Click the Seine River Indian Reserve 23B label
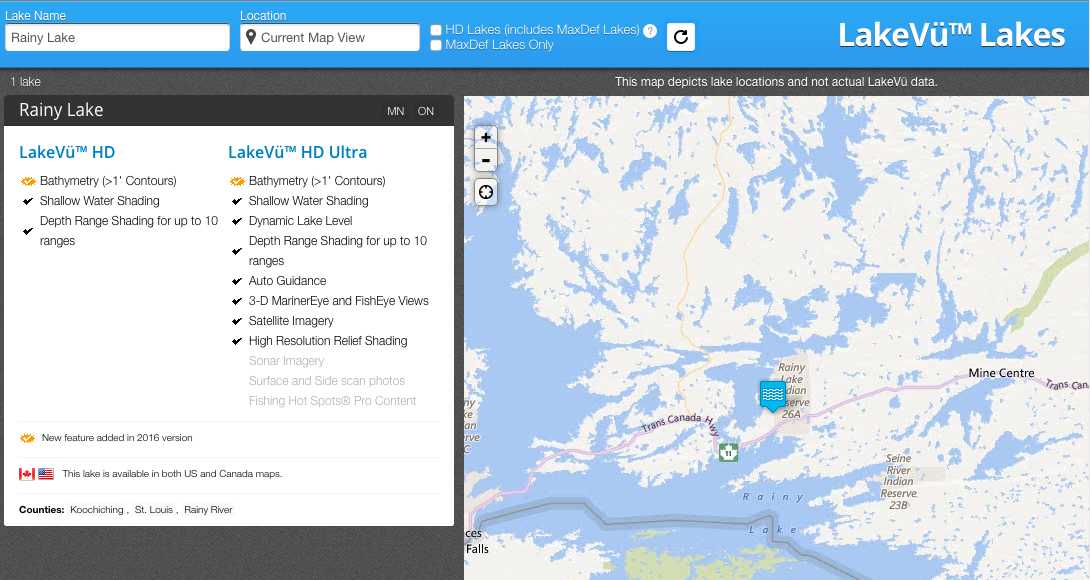 point(899,482)
